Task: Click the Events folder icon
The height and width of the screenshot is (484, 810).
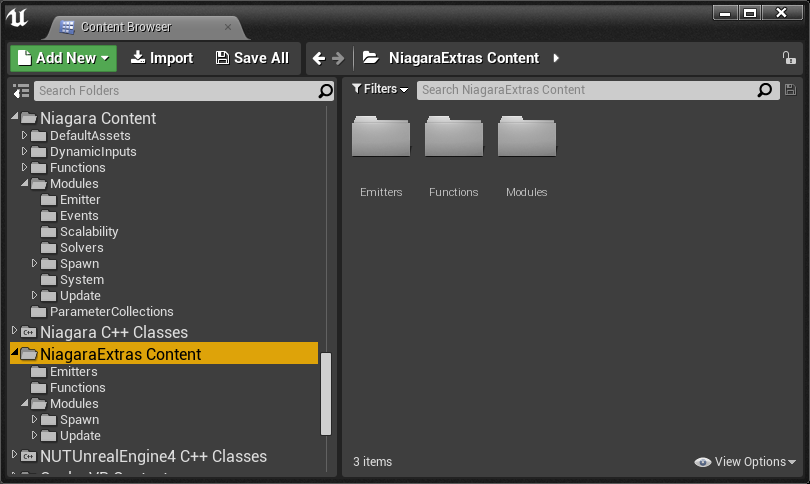Action: click(x=49, y=215)
